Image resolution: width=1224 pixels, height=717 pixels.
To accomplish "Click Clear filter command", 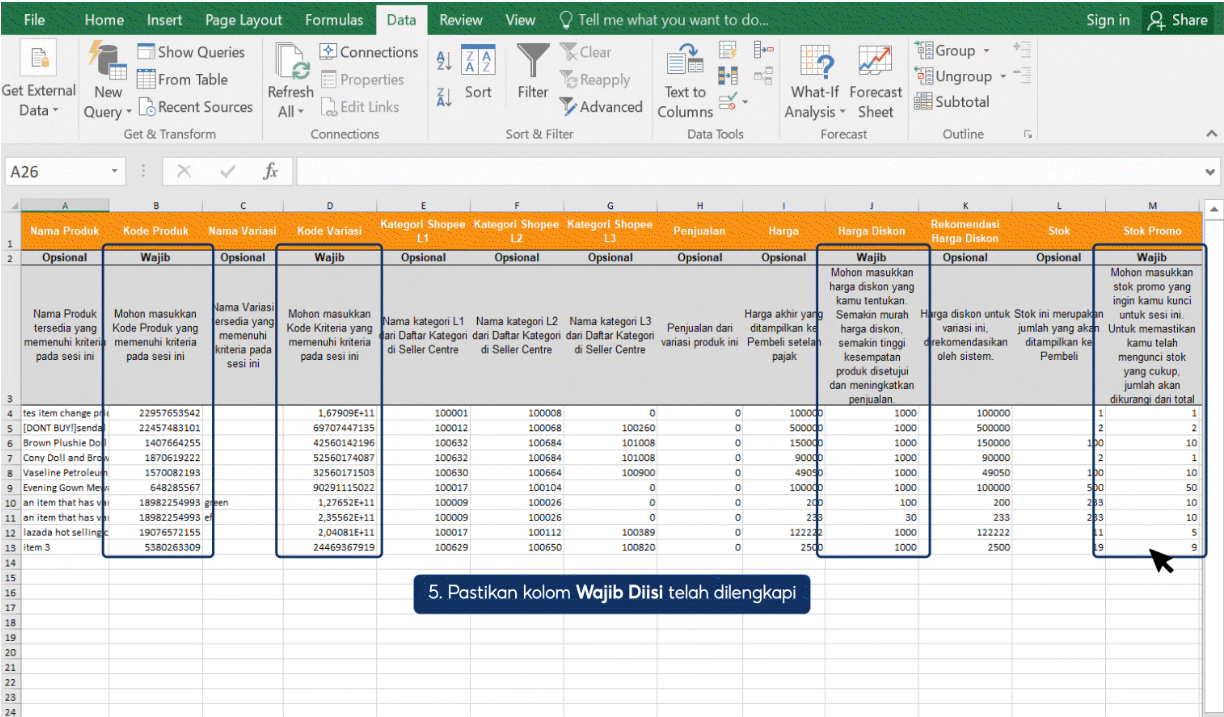I will coord(586,52).
